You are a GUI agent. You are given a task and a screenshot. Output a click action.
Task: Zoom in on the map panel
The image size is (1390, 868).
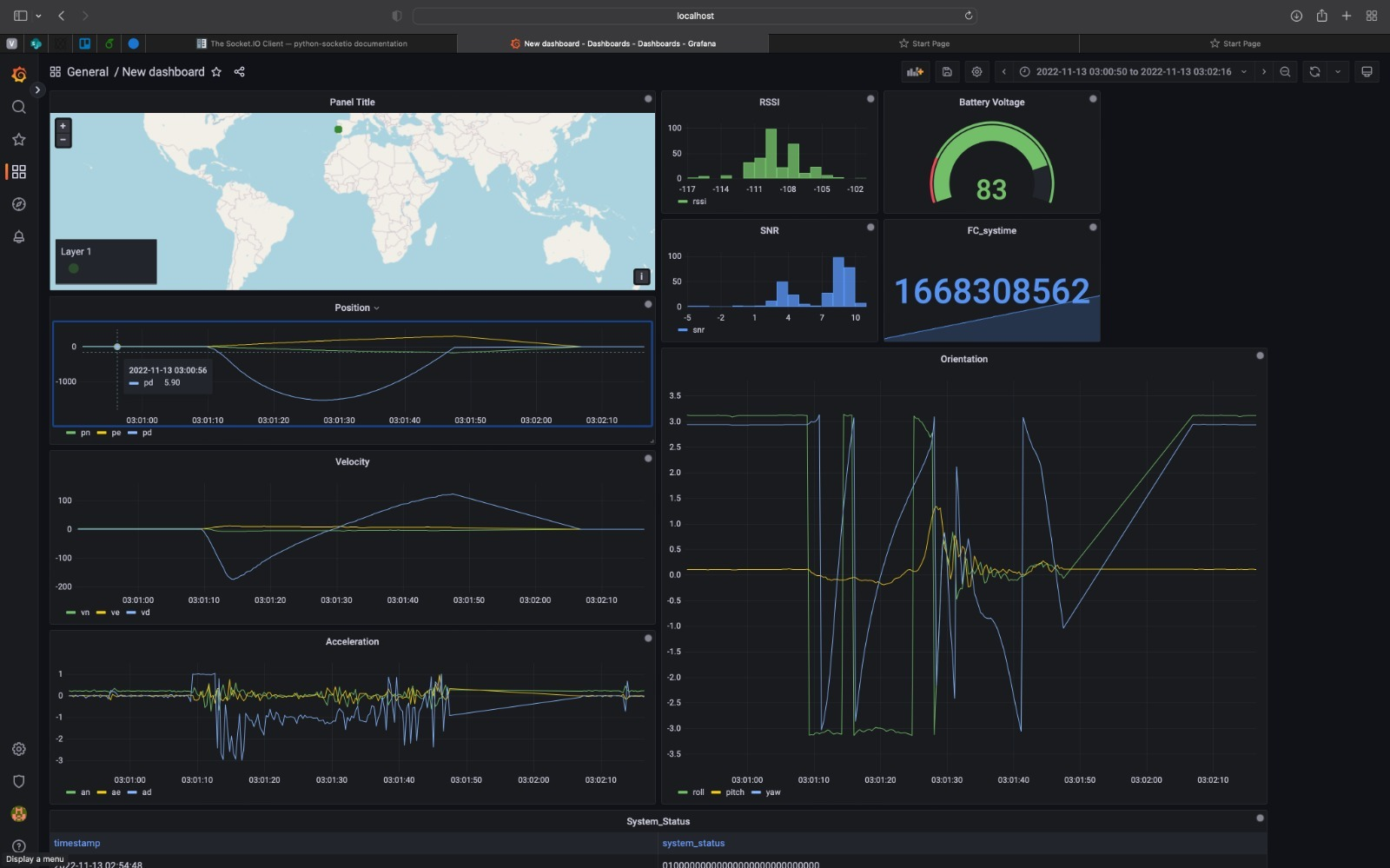click(63, 126)
